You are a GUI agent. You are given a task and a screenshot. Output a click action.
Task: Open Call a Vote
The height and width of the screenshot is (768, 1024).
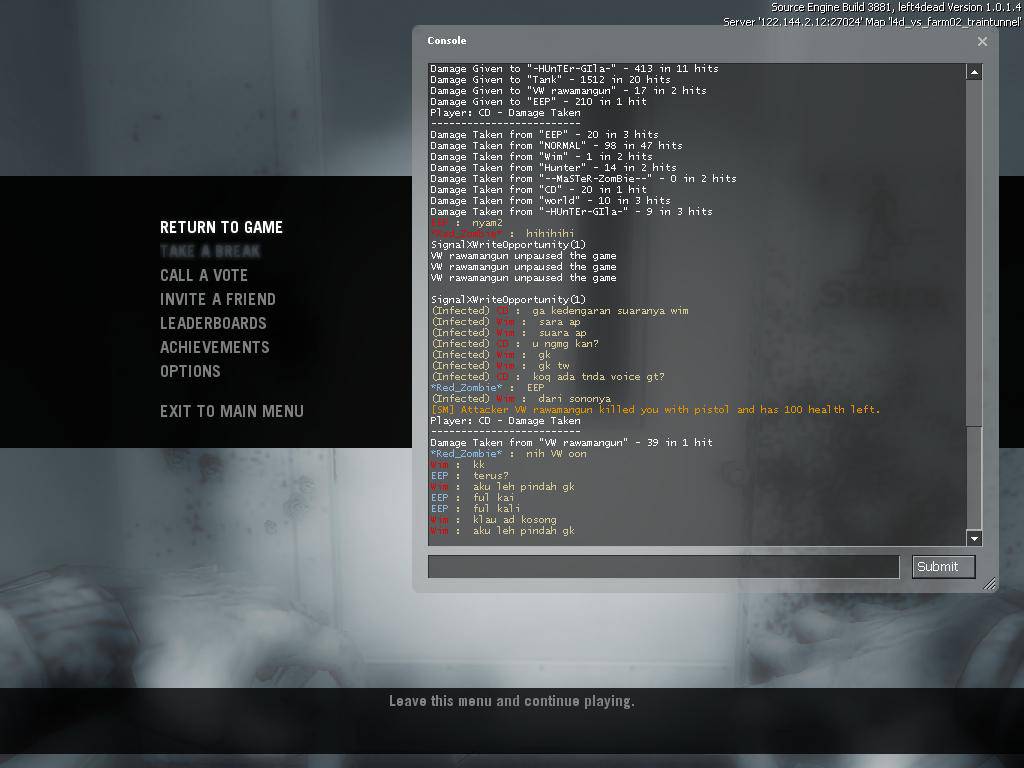click(204, 276)
